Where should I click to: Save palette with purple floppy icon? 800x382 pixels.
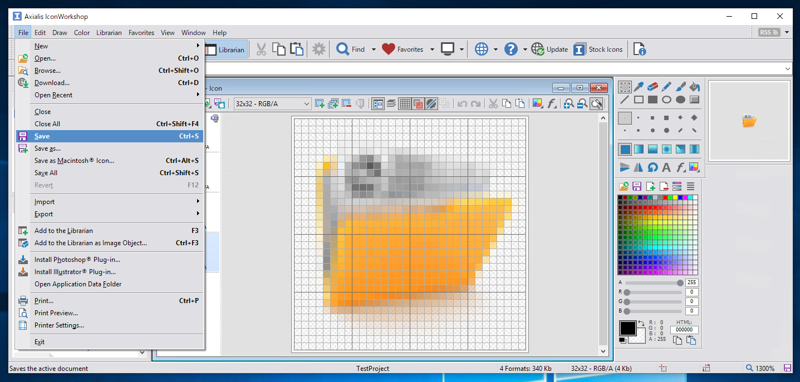(637, 186)
